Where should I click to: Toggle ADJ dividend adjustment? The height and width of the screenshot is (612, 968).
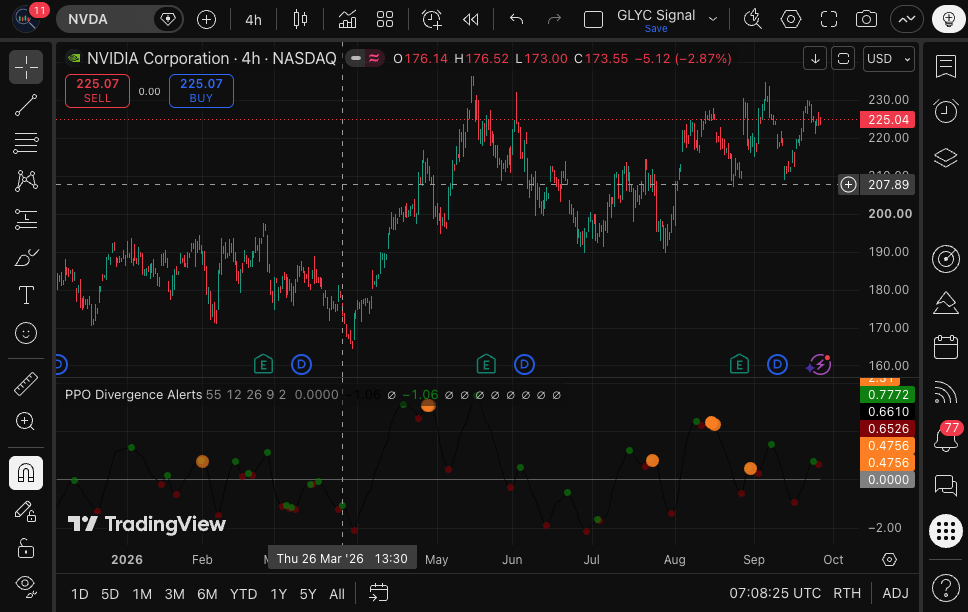pyautogui.click(x=895, y=593)
